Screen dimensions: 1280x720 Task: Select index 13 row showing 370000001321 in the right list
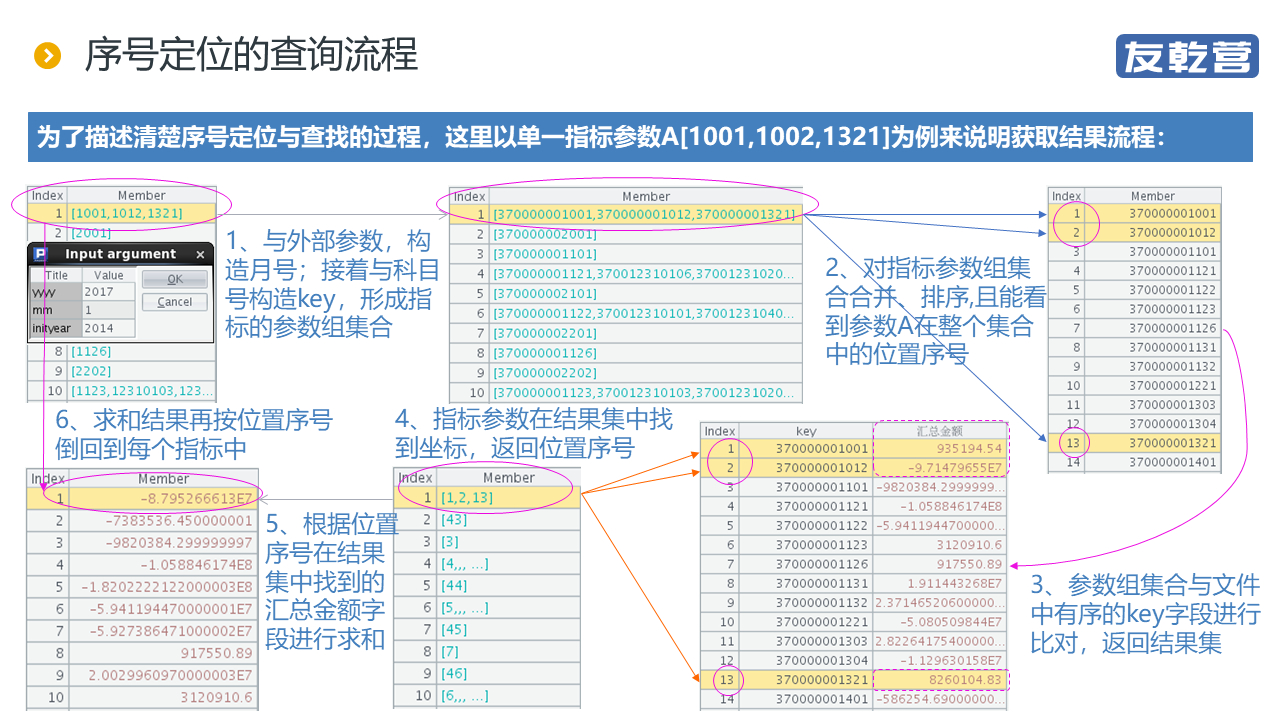[x=1152, y=443]
